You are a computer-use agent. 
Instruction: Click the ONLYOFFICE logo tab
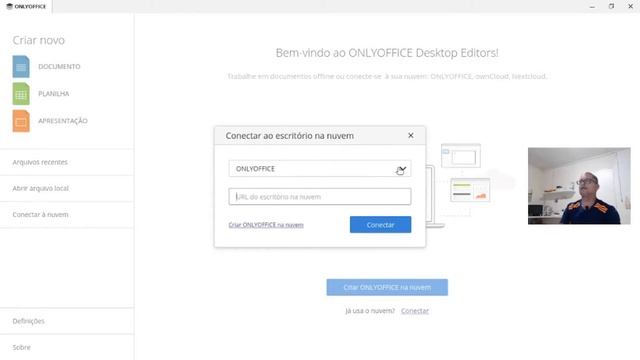(x=26, y=7)
